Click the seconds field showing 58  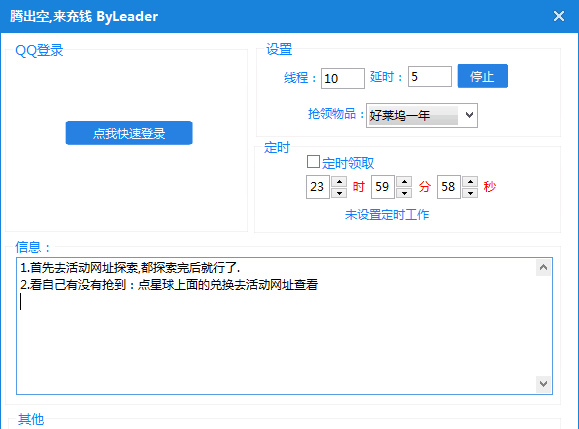[449, 187]
